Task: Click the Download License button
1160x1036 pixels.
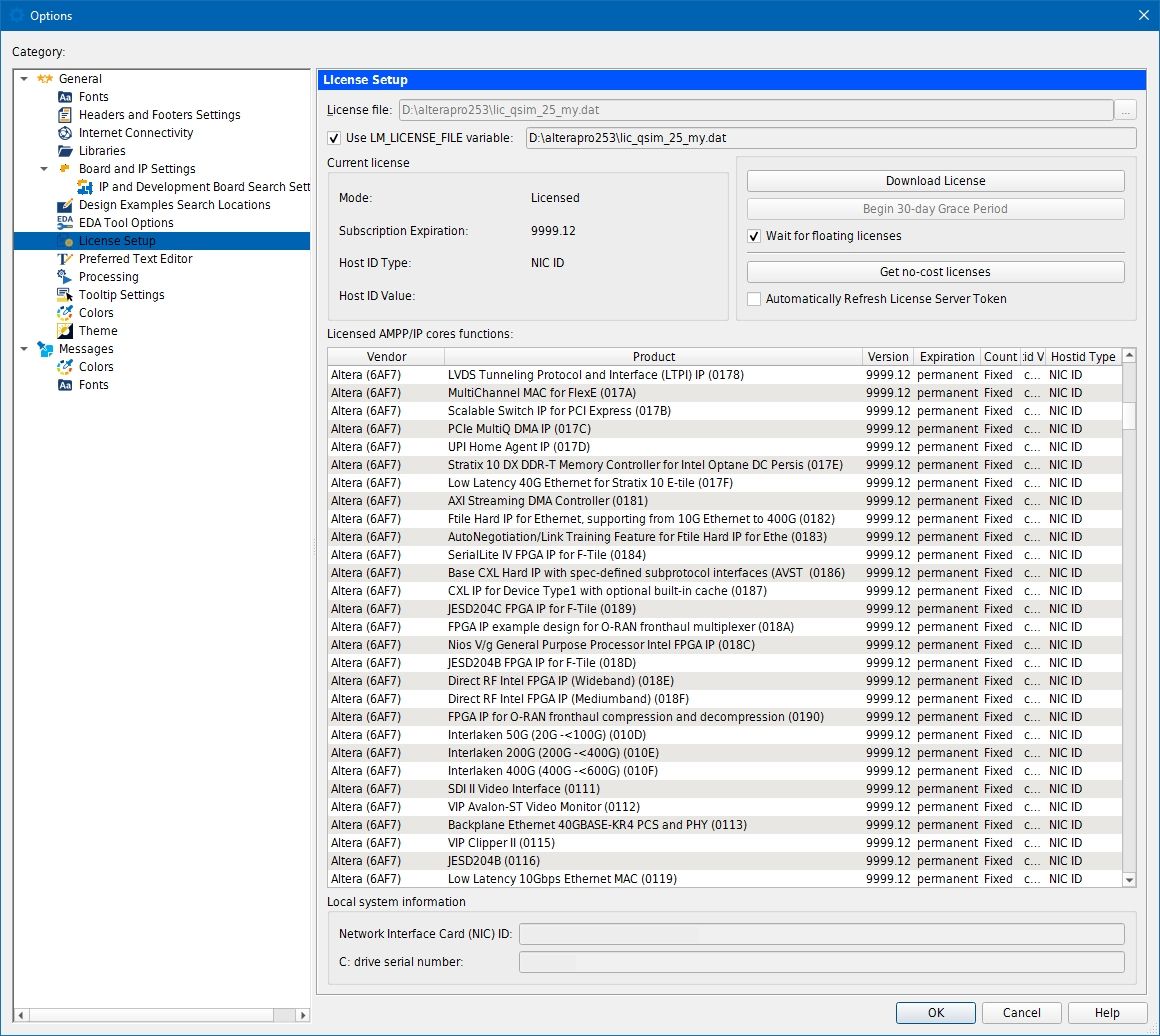Action: point(935,180)
